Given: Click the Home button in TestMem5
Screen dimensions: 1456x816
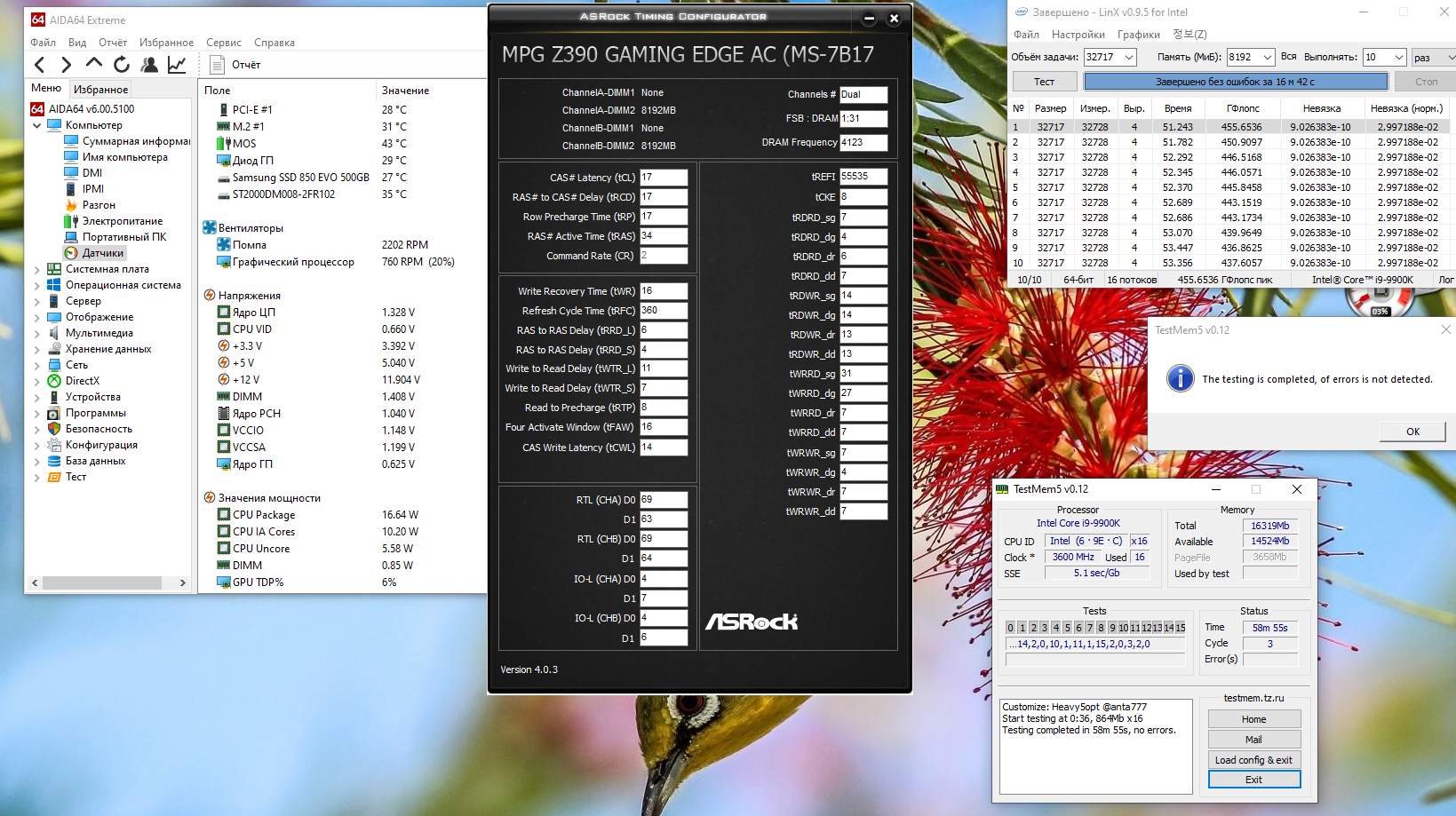Looking at the screenshot, I should pyautogui.click(x=1254, y=719).
